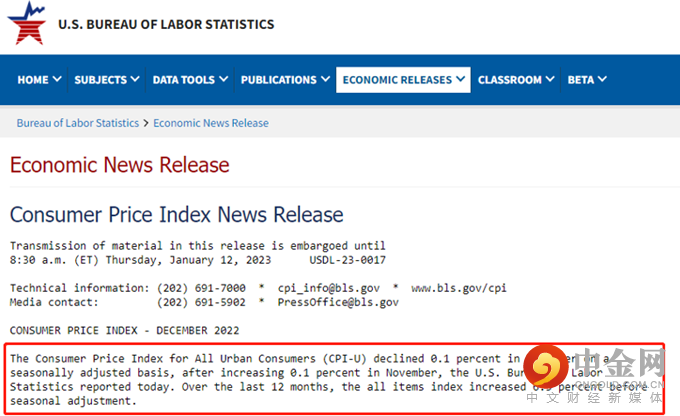Go to Economic News Release breadcrumb

[211, 123]
